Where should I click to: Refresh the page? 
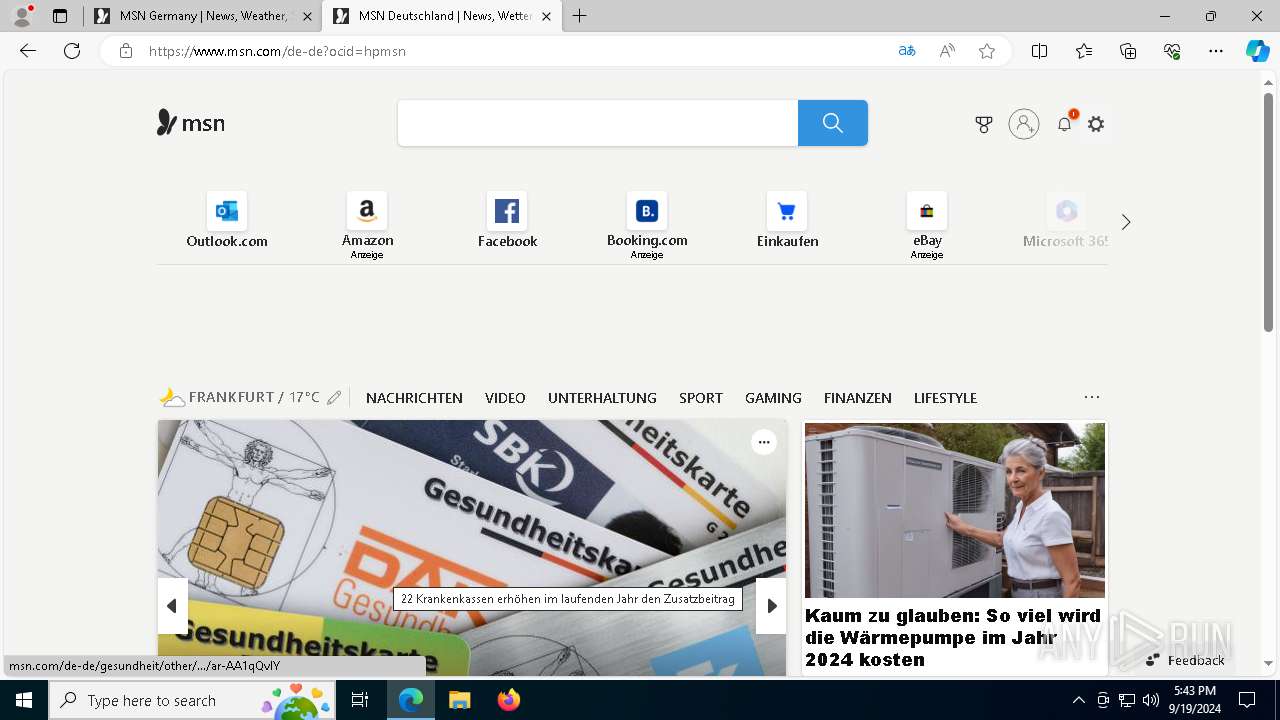point(72,51)
